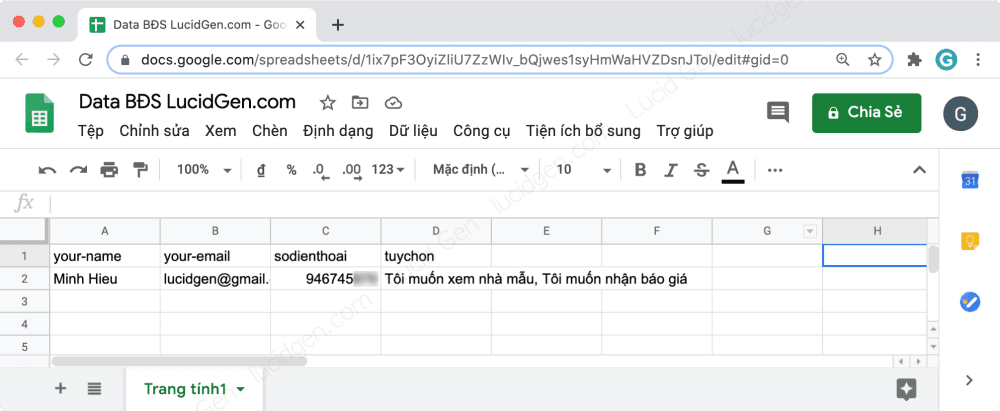Click the print icon in toolbar
This screenshot has width=1000, height=411.
pyautogui.click(x=109, y=170)
